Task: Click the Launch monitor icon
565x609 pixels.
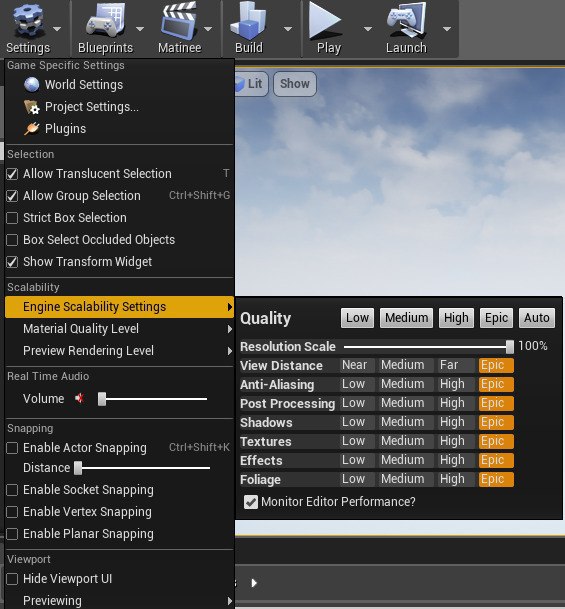Action: click(406, 21)
